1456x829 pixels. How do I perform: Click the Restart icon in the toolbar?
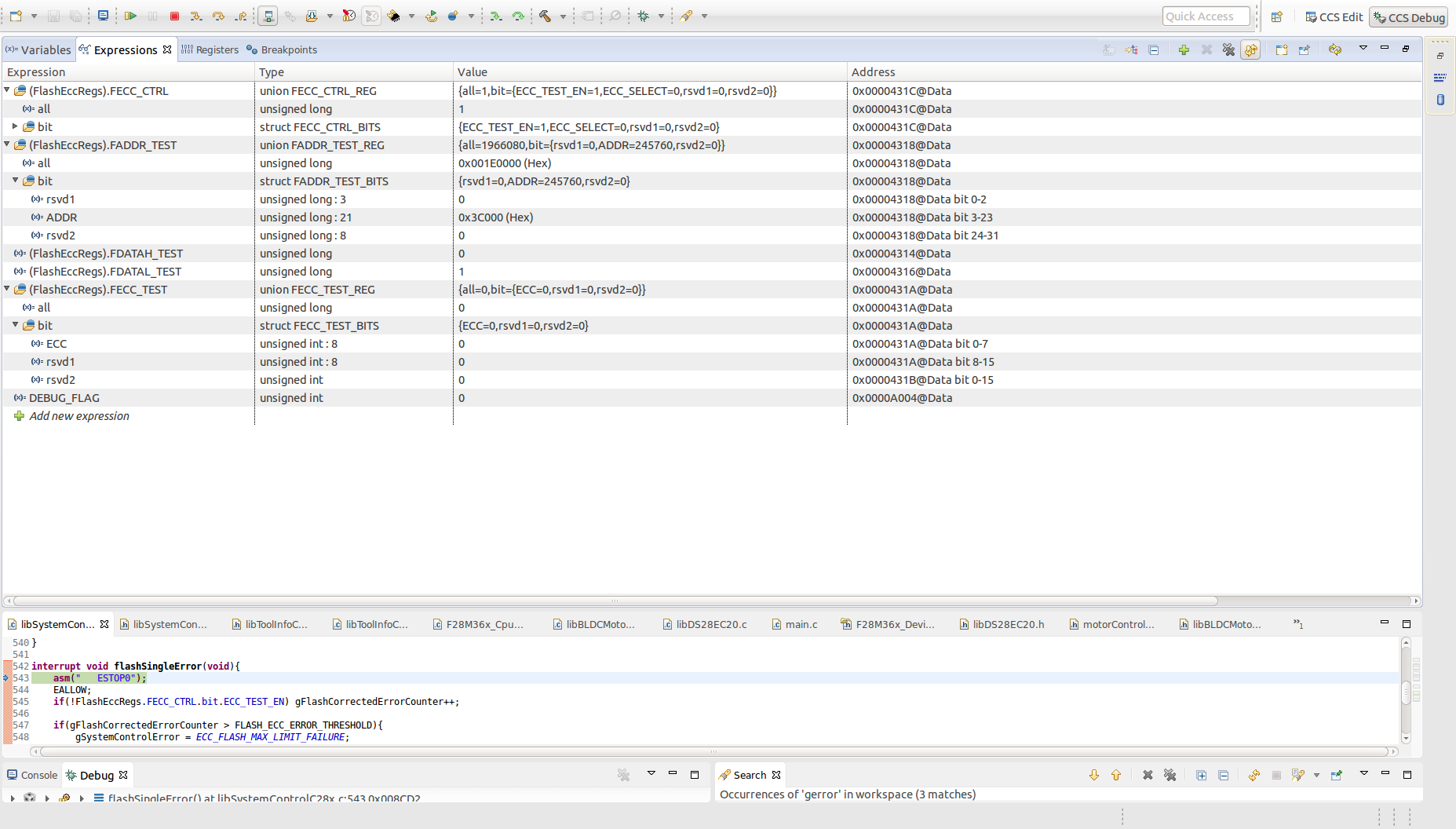pos(431,16)
